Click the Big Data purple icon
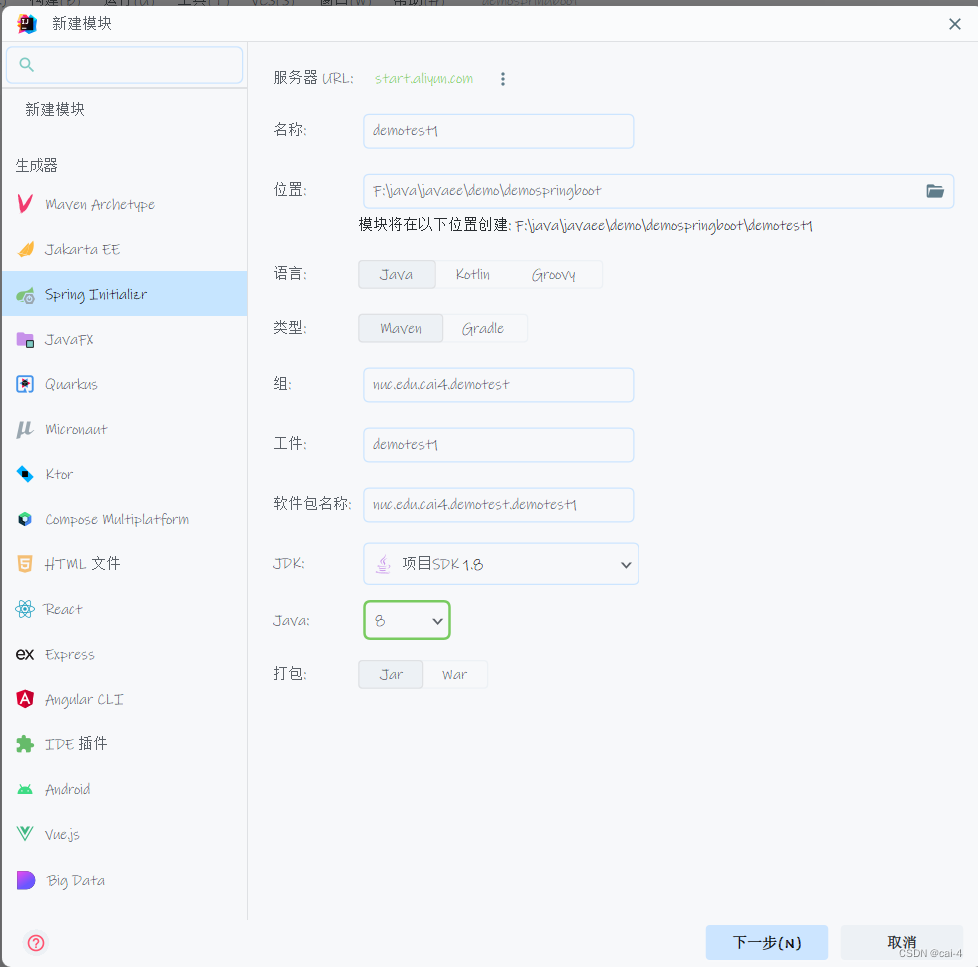Viewport: 978px width, 967px height. [26, 880]
